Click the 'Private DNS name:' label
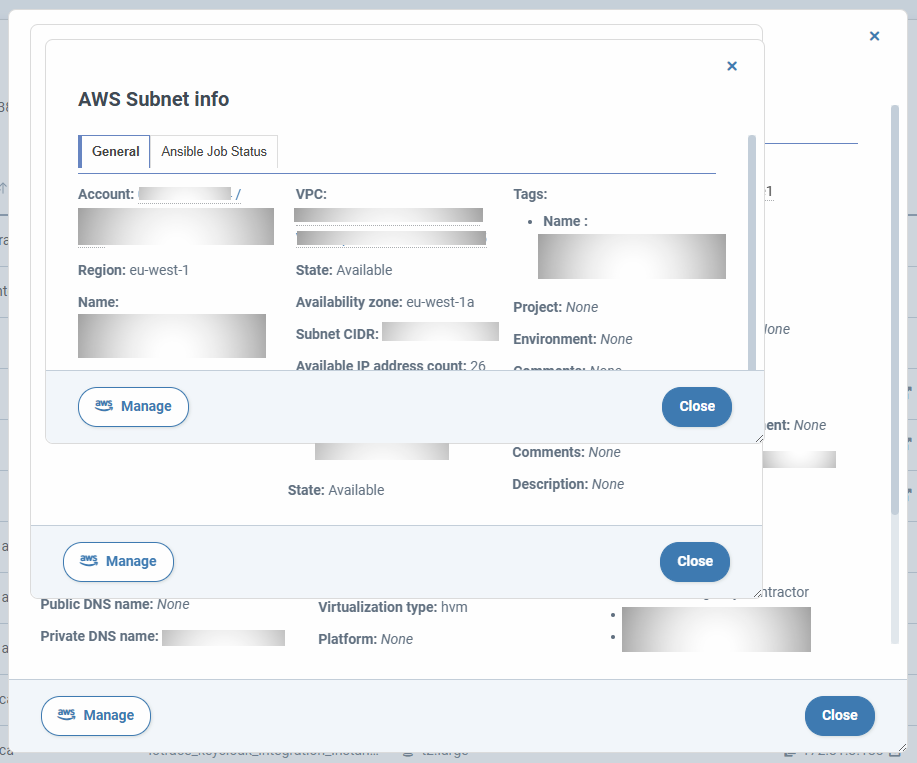 coord(99,636)
